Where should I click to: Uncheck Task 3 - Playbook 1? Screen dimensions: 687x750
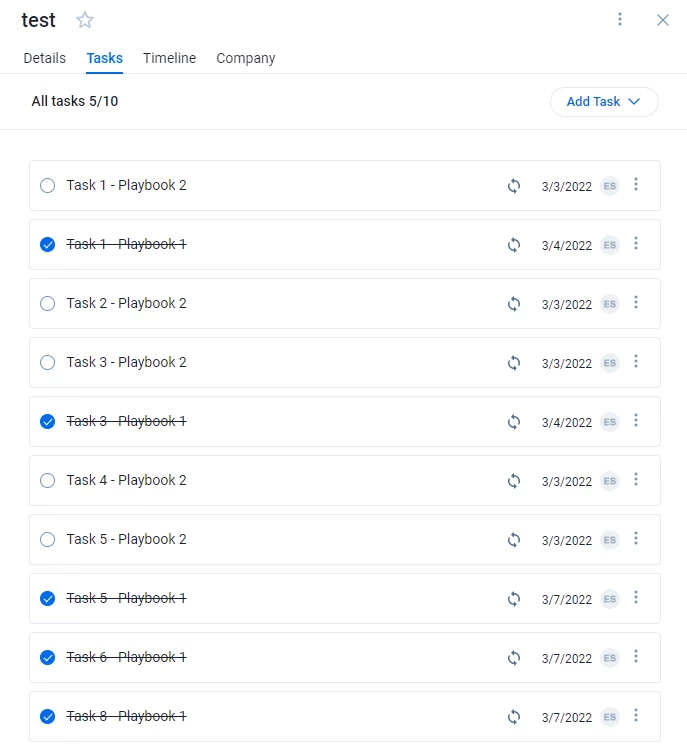[x=47, y=421]
